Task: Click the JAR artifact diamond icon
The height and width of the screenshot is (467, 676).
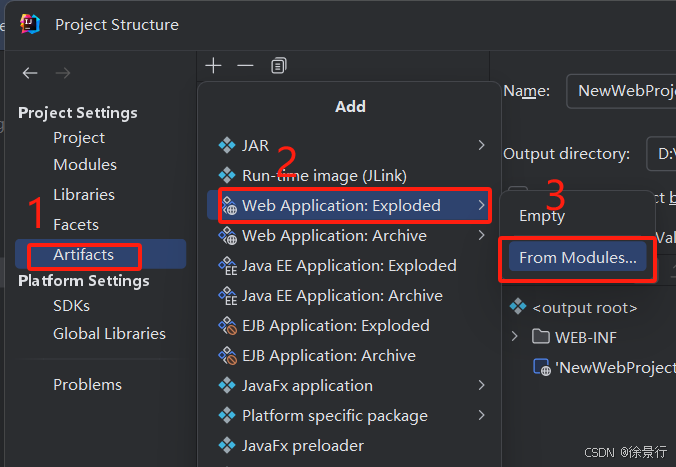Action: pos(227,145)
